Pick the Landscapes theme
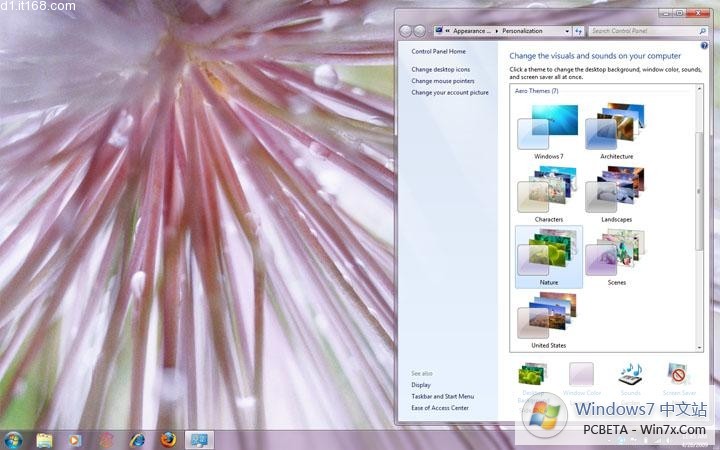Viewport: 720px width, 450px height. point(616,190)
